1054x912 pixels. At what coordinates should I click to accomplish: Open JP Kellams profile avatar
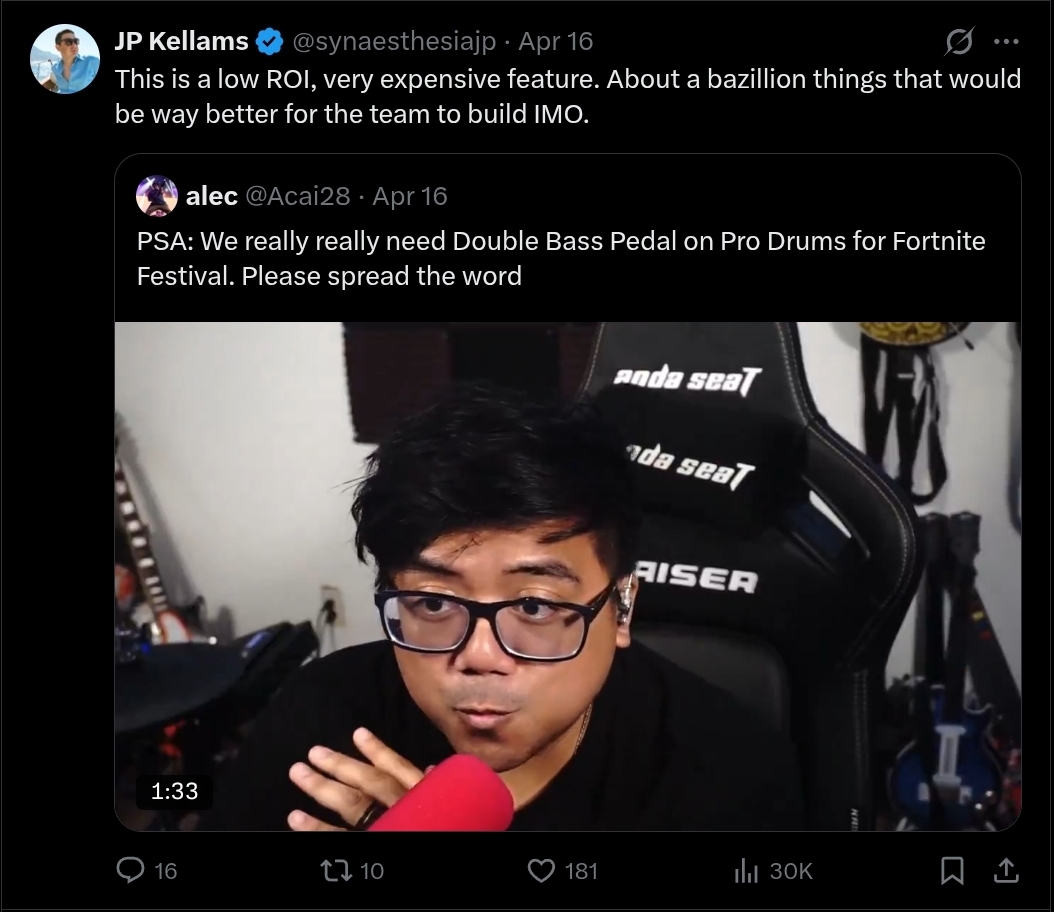(65, 59)
